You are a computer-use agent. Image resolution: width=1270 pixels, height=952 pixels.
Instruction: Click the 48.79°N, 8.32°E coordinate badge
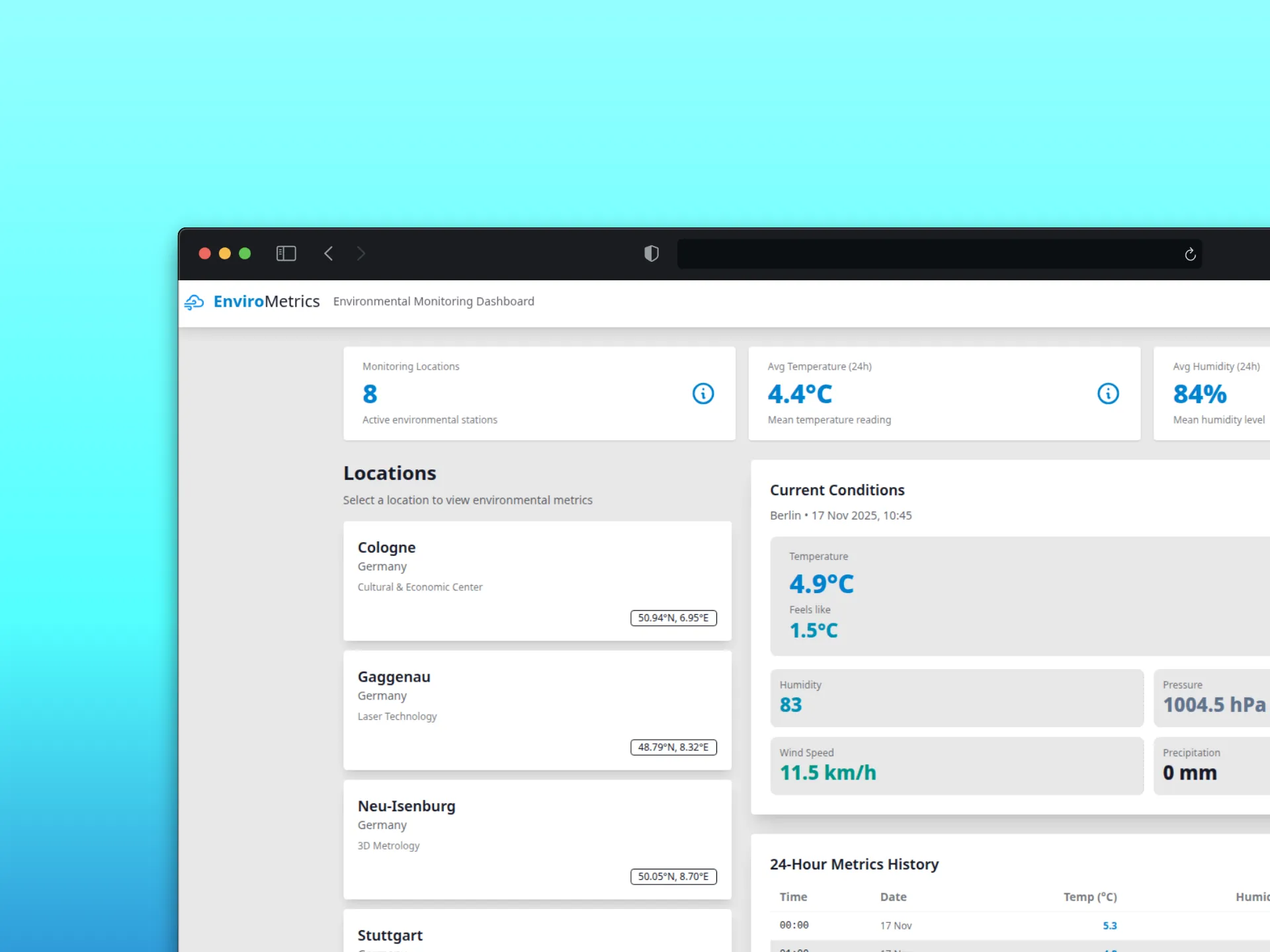pos(673,747)
